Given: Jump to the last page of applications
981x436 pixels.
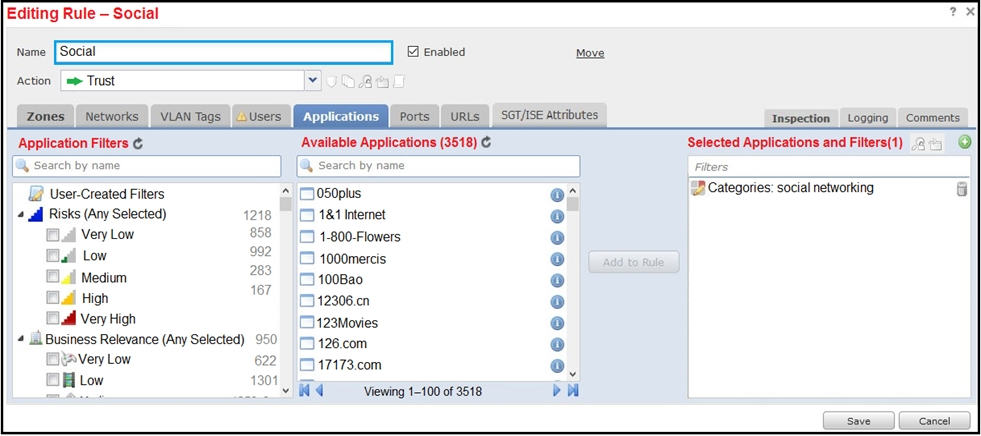Looking at the screenshot, I should (573, 391).
